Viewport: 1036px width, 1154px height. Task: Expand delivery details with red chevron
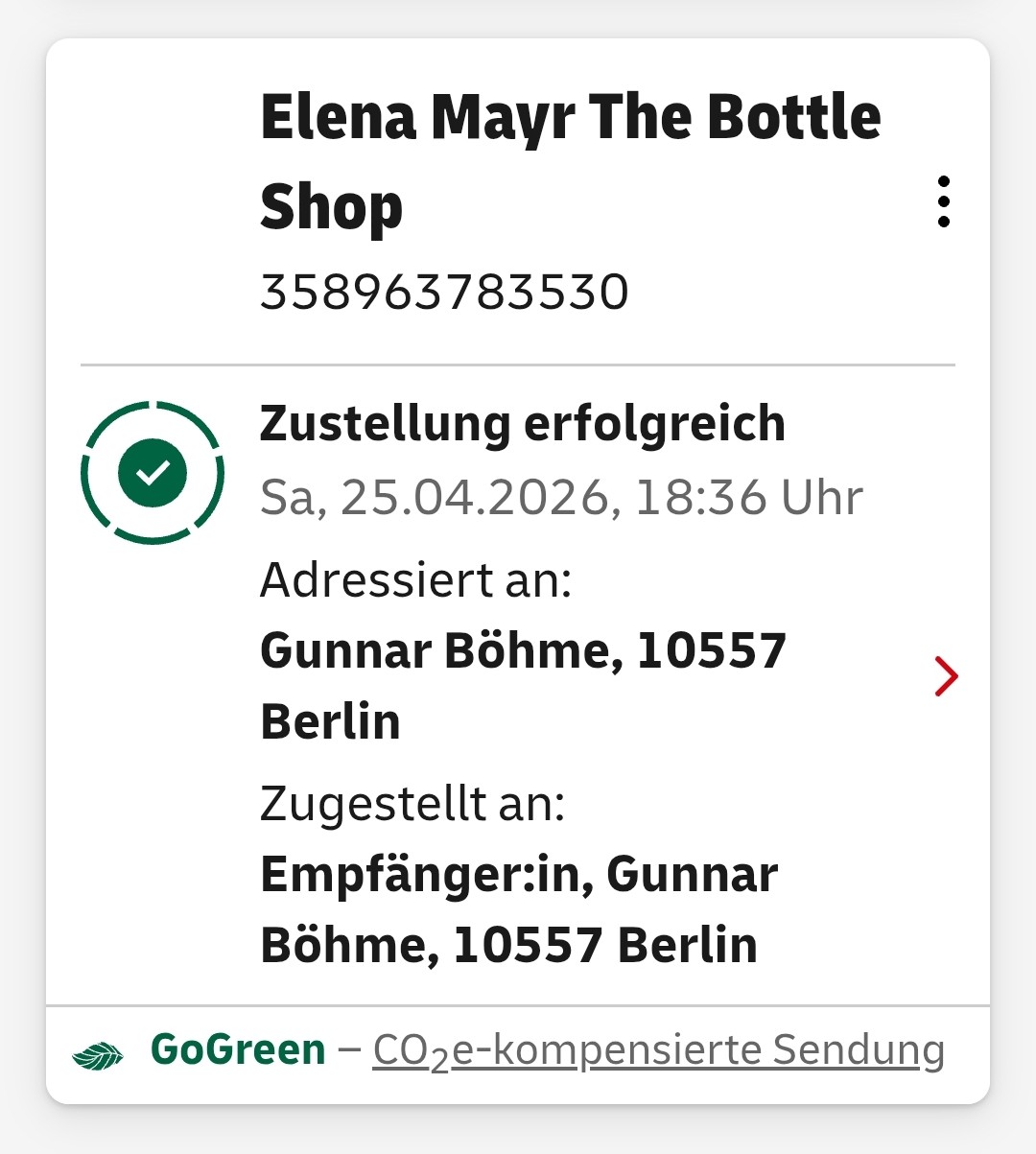coord(946,676)
